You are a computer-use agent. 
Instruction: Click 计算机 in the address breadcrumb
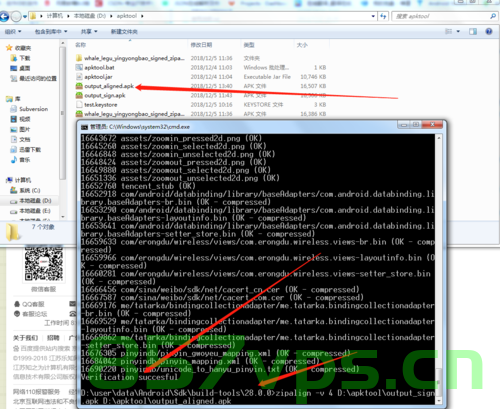point(55,16)
